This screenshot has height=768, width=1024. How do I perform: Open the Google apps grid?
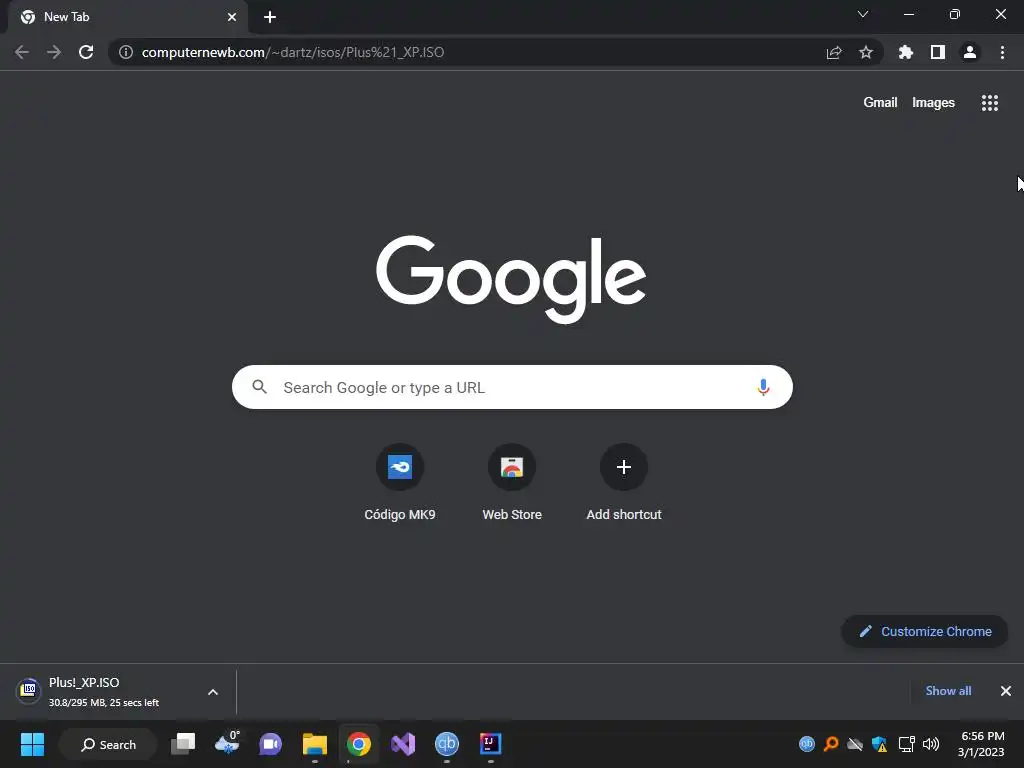pyautogui.click(x=990, y=103)
